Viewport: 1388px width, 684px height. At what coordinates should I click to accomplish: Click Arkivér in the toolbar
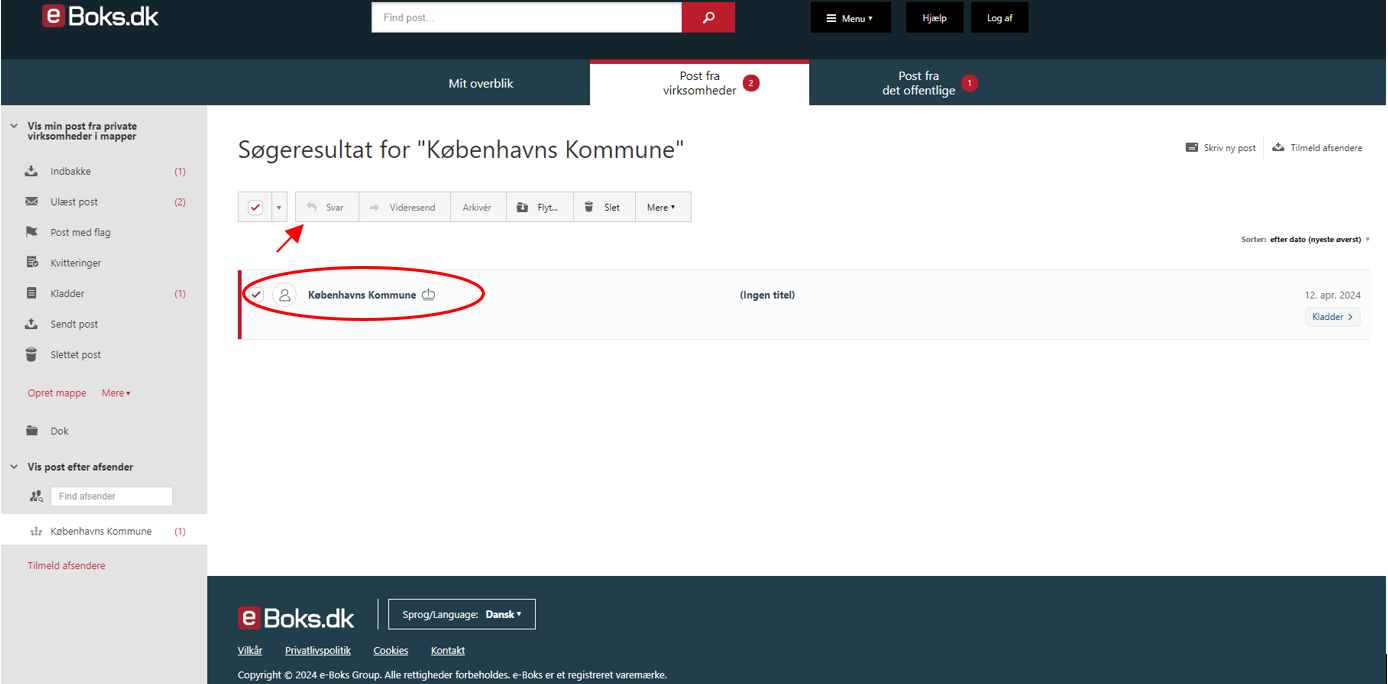[478, 207]
